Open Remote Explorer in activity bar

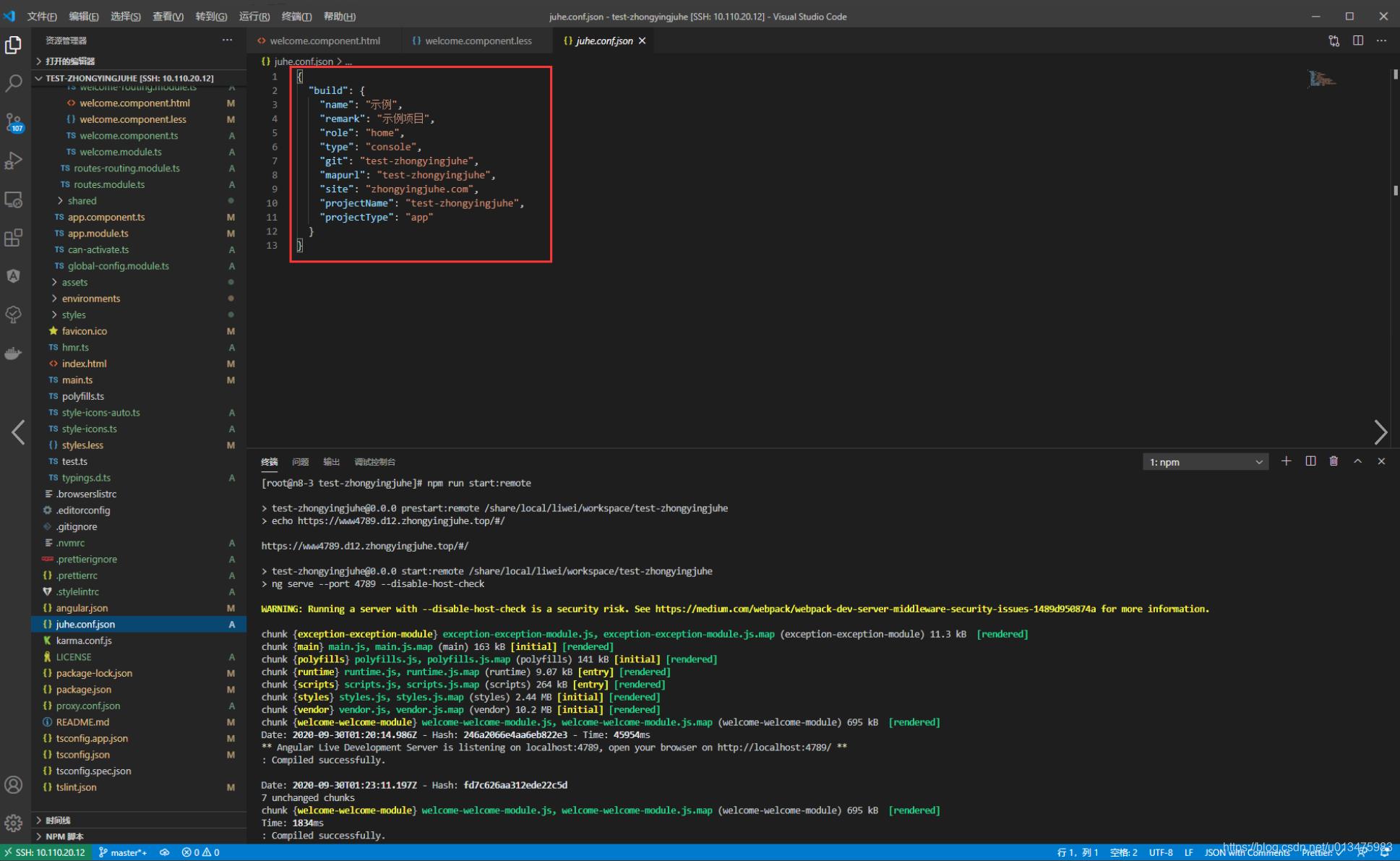click(14, 200)
